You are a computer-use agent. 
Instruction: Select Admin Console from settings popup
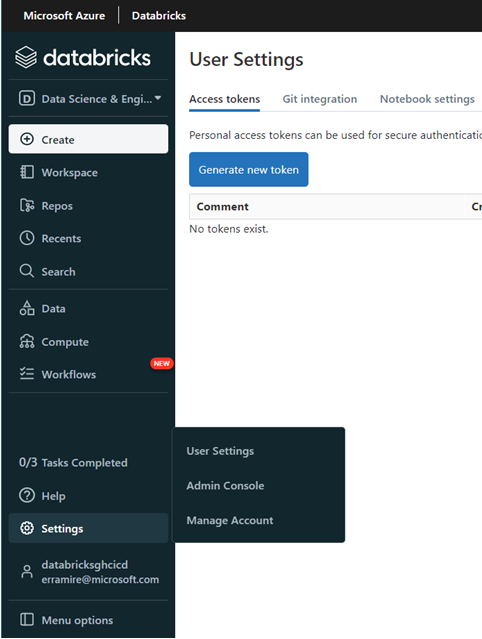225,486
